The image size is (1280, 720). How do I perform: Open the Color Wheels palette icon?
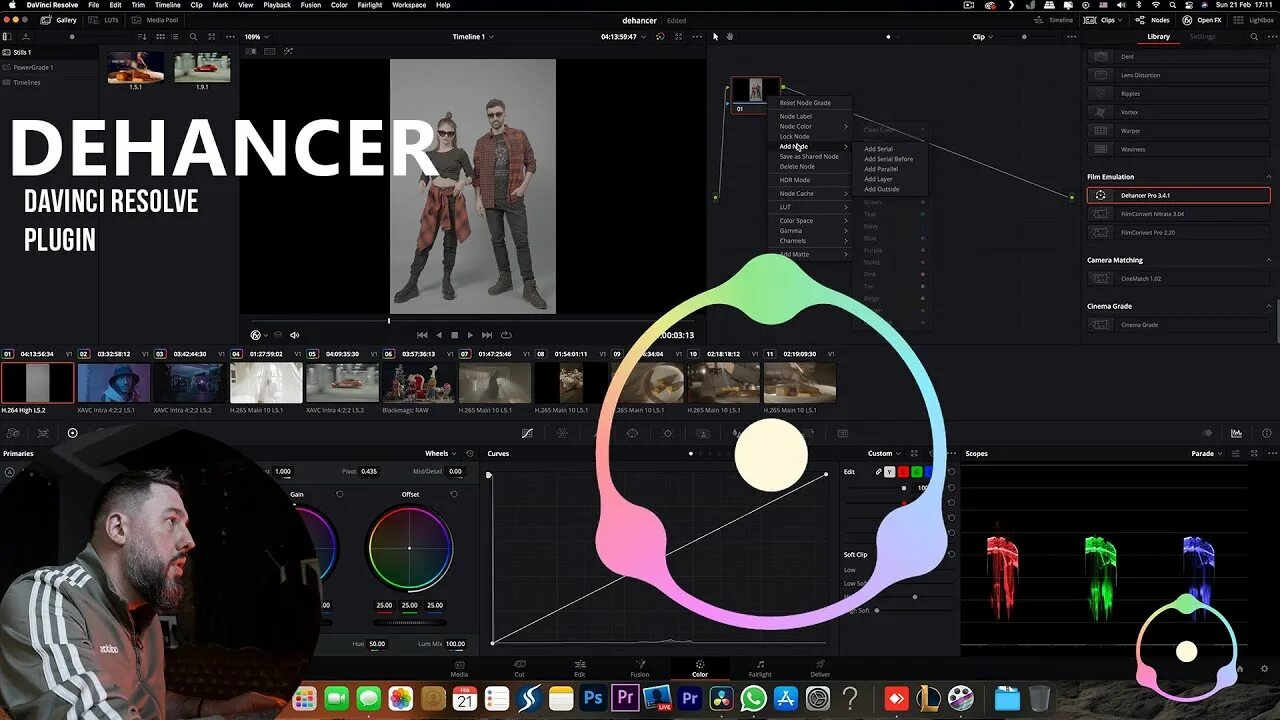click(72, 433)
